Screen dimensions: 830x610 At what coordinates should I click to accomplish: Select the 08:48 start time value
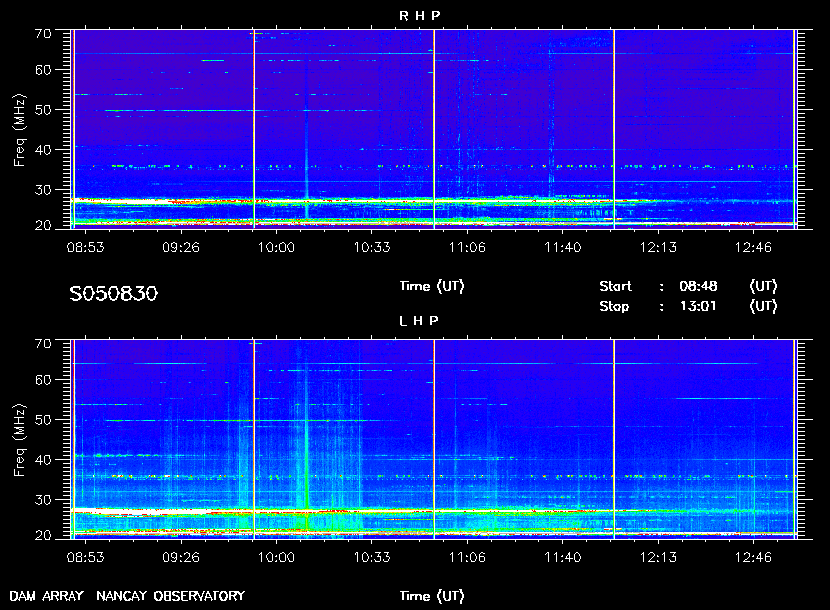click(x=698, y=286)
